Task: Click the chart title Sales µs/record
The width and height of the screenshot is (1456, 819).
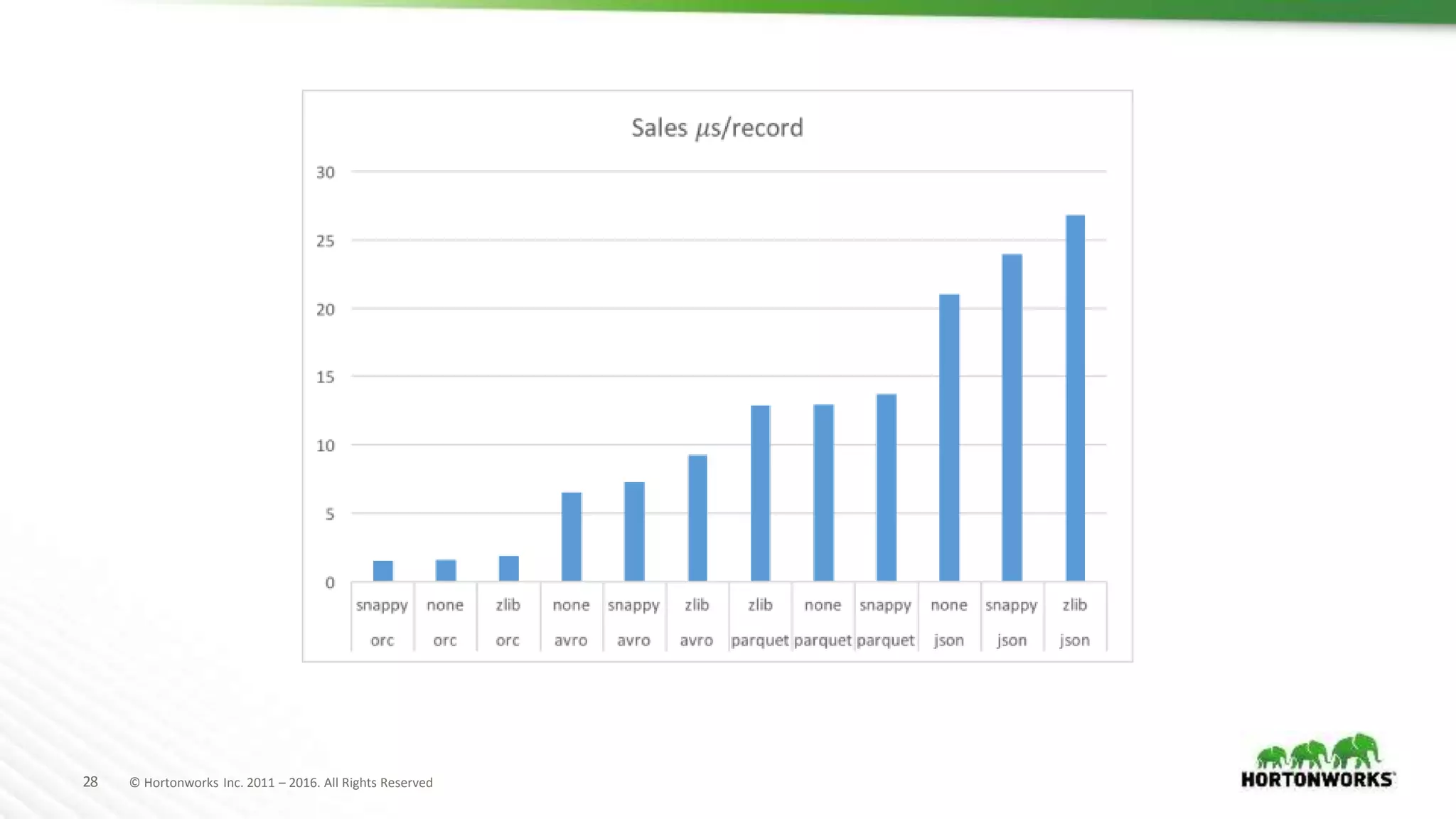Action: click(717, 128)
